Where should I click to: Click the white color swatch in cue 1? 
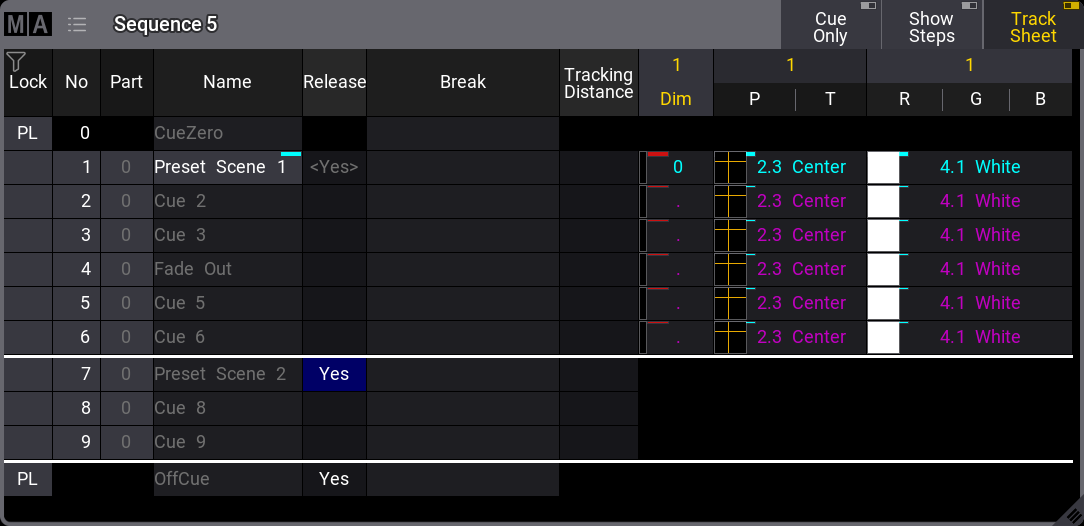click(883, 168)
